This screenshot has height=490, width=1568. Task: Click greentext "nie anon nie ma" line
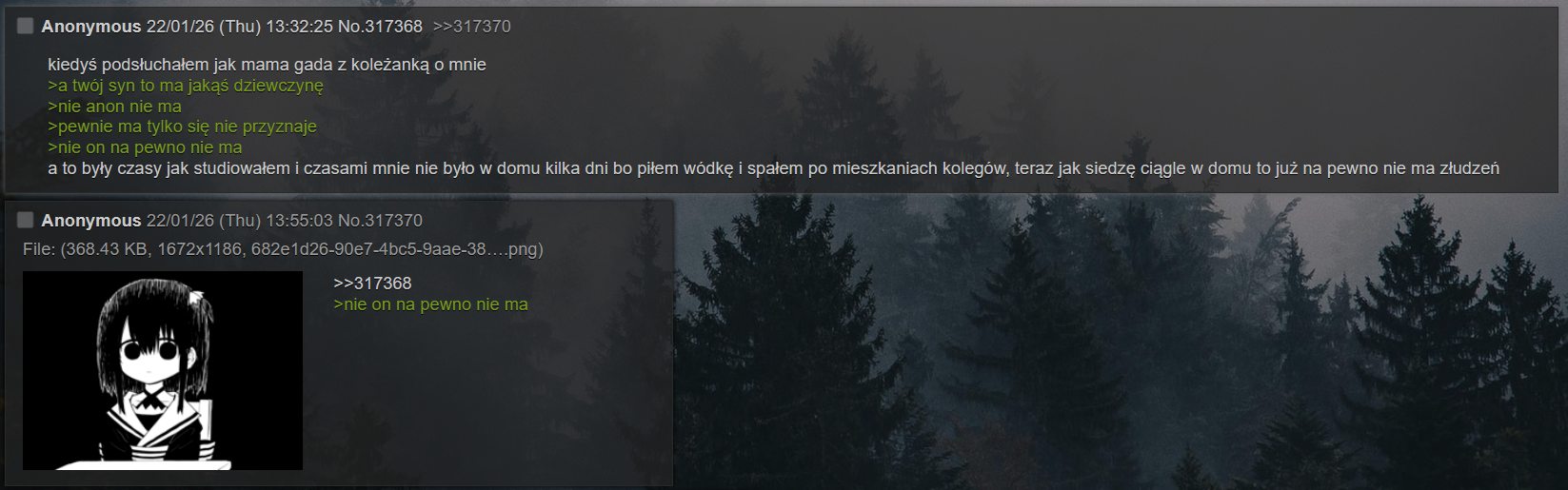[x=114, y=107]
